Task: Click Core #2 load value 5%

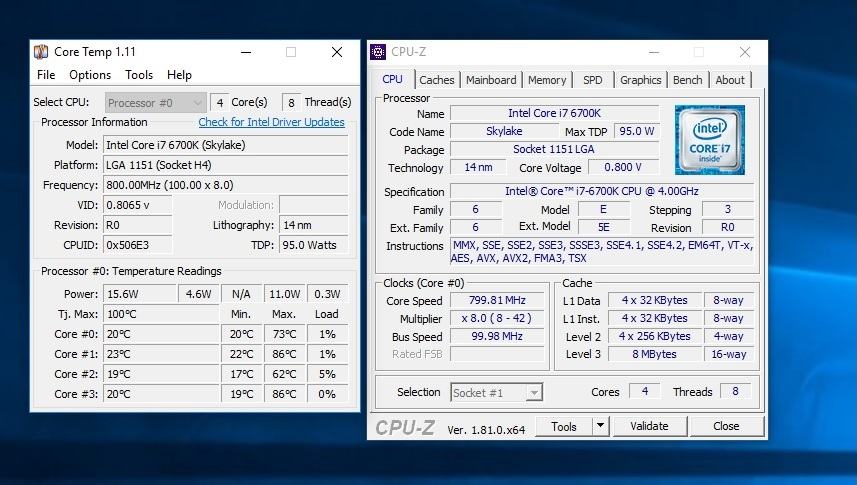Action: coord(327,374)
